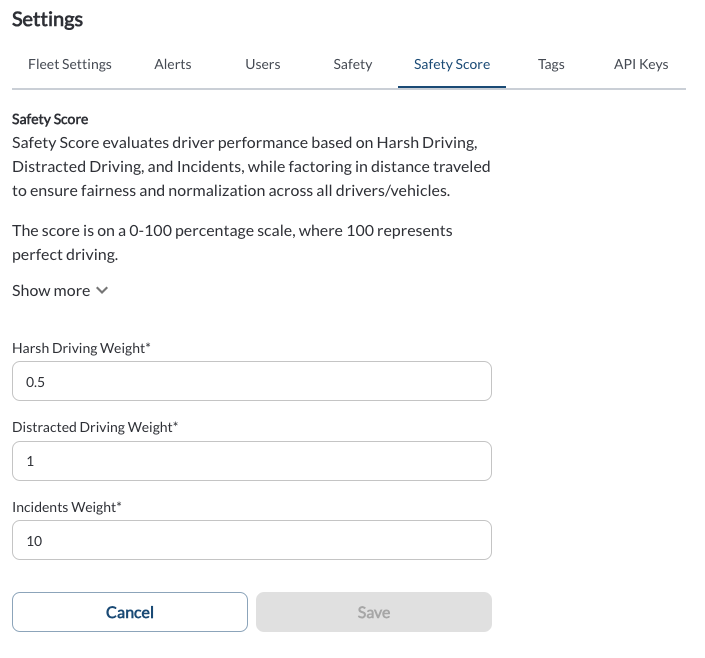Click the Distracted Driving Weight label

[95, 427]
